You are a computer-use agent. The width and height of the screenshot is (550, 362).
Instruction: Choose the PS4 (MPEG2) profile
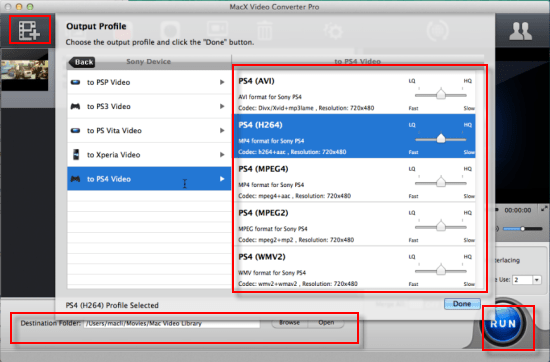355,224
